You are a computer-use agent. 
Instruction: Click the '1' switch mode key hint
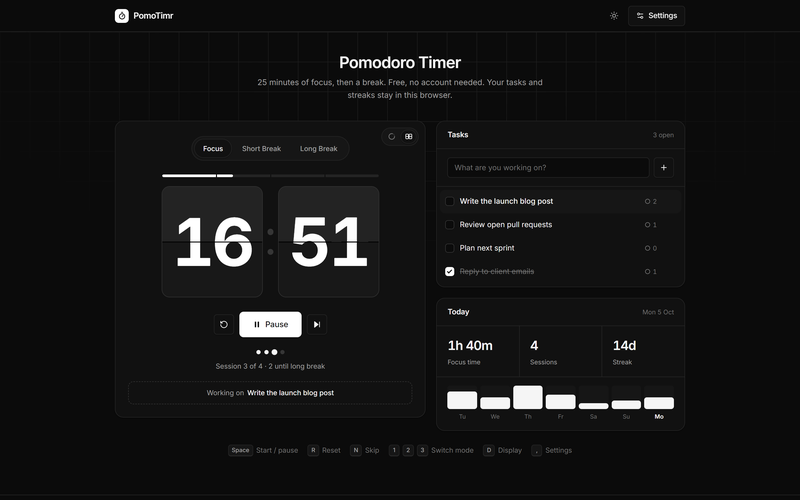[394, 451]
